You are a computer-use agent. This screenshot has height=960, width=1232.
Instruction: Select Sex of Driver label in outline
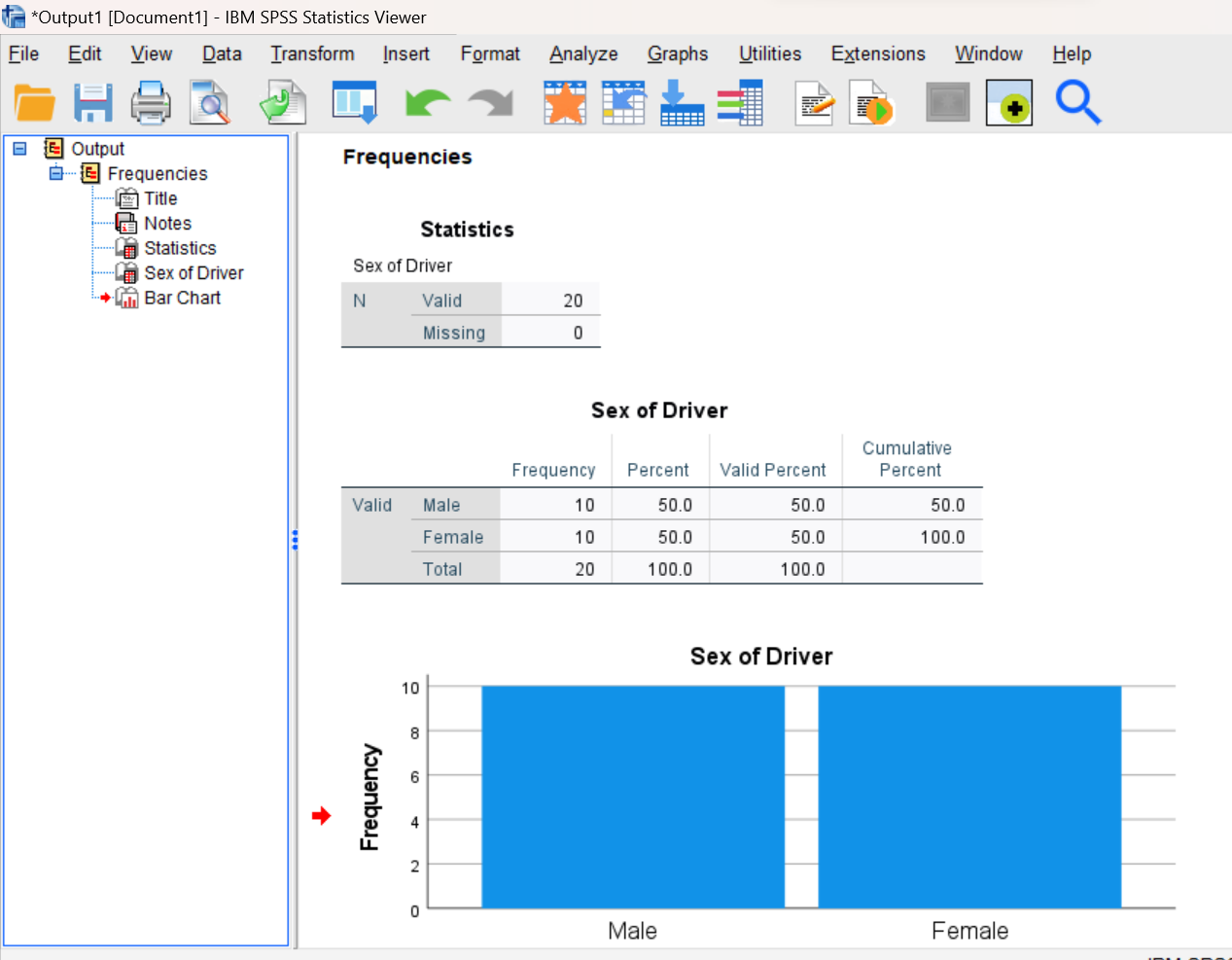(x=194, y=273)
